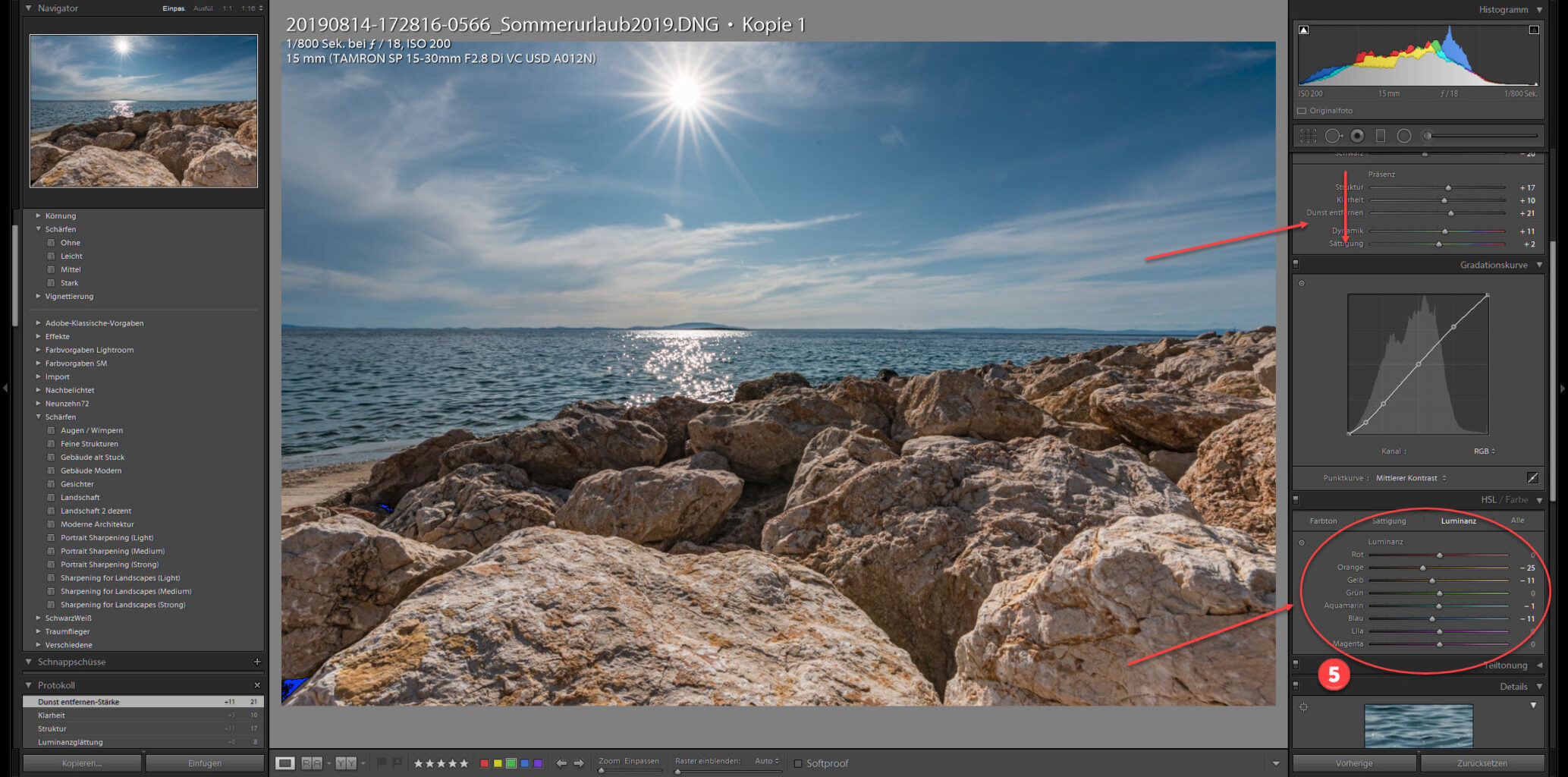Activate the HSL Luminanz target adjustment tool
Viewport: 1568px width, 777px height.
point(1302,543)
